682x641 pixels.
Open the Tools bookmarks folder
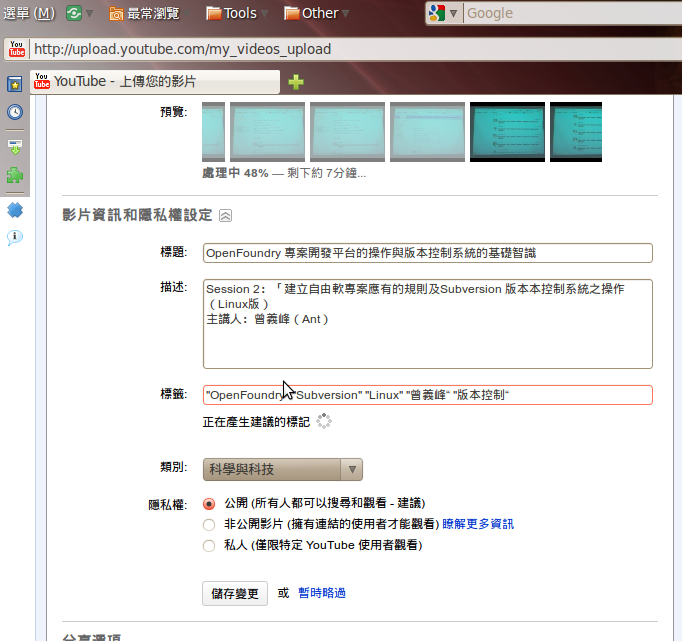pyautogui.click(x=232, y=13)
